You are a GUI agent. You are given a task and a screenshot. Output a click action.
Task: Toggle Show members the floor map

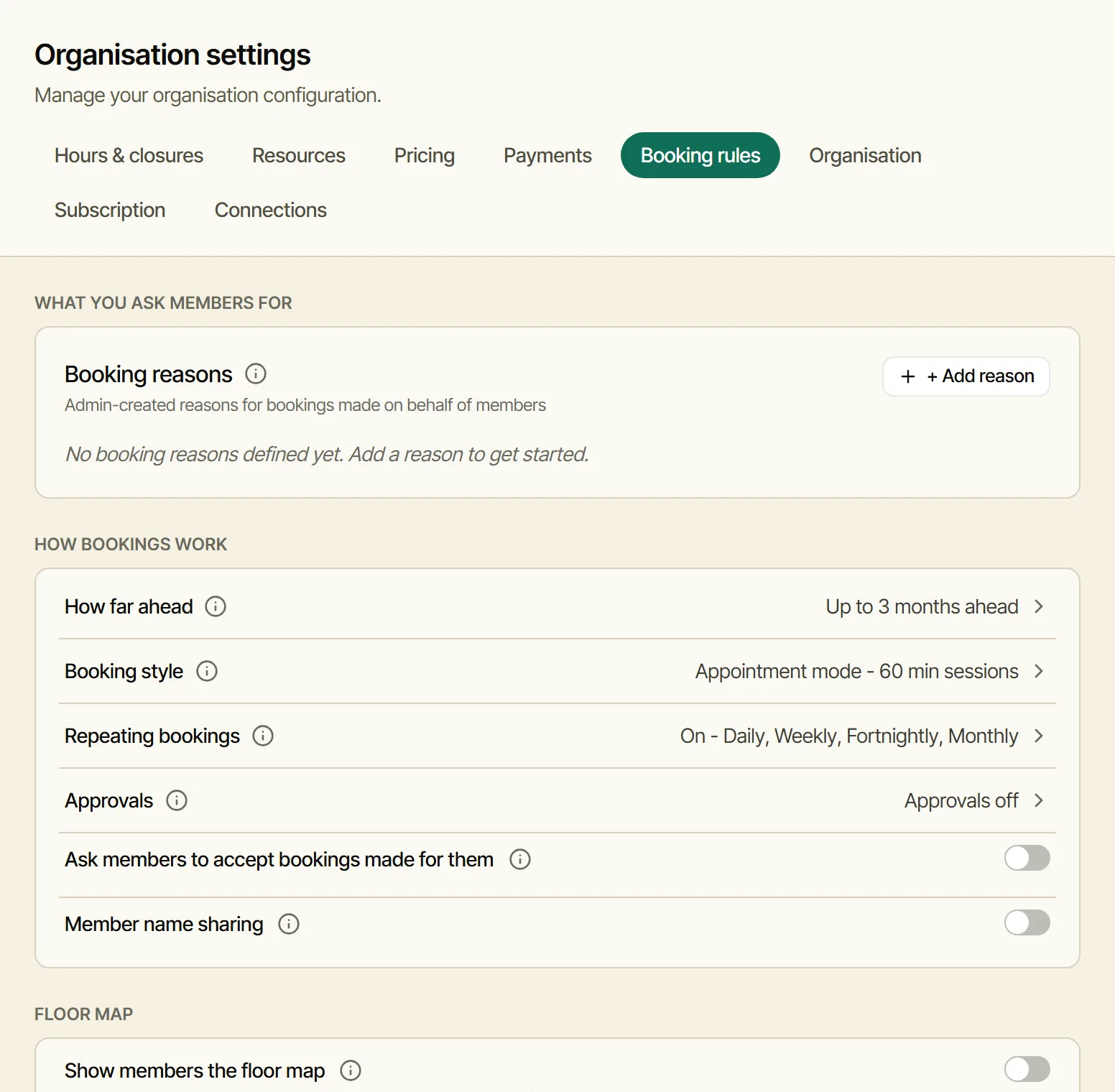pyautogui.click(x=1027, y=1069)
